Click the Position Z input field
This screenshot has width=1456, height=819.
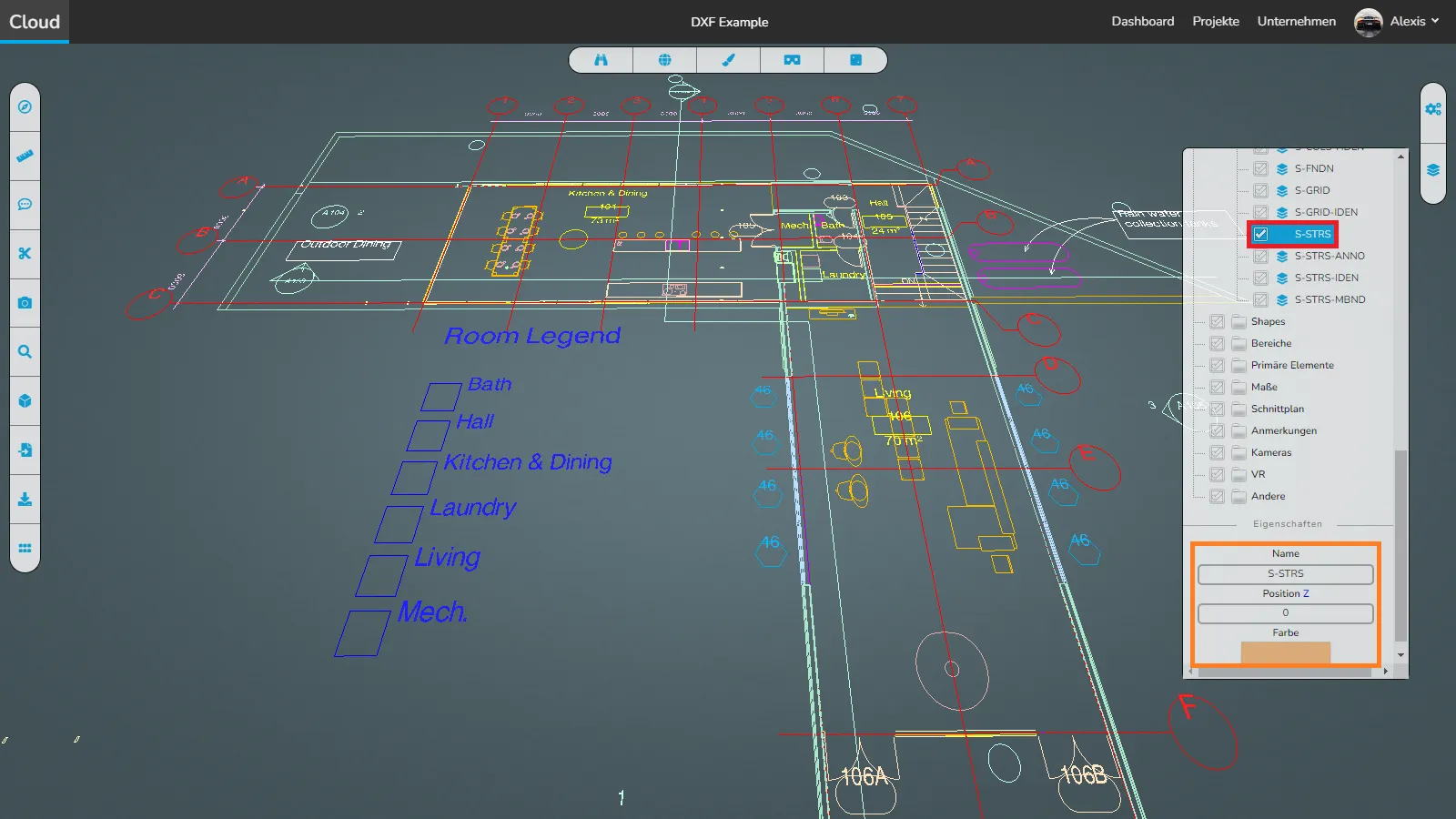coord(1285,613)
